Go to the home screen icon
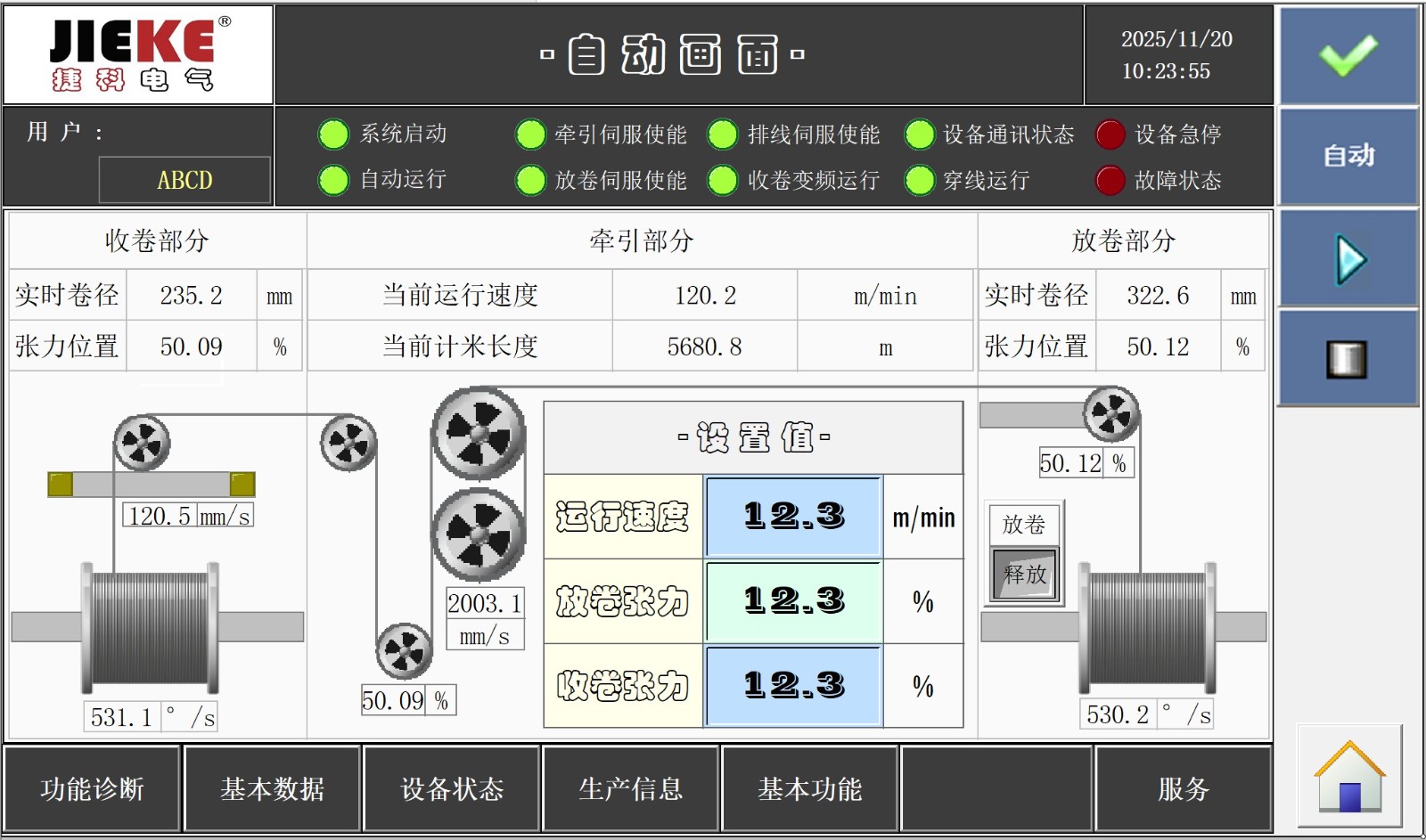 click(x=1349, y=776)
